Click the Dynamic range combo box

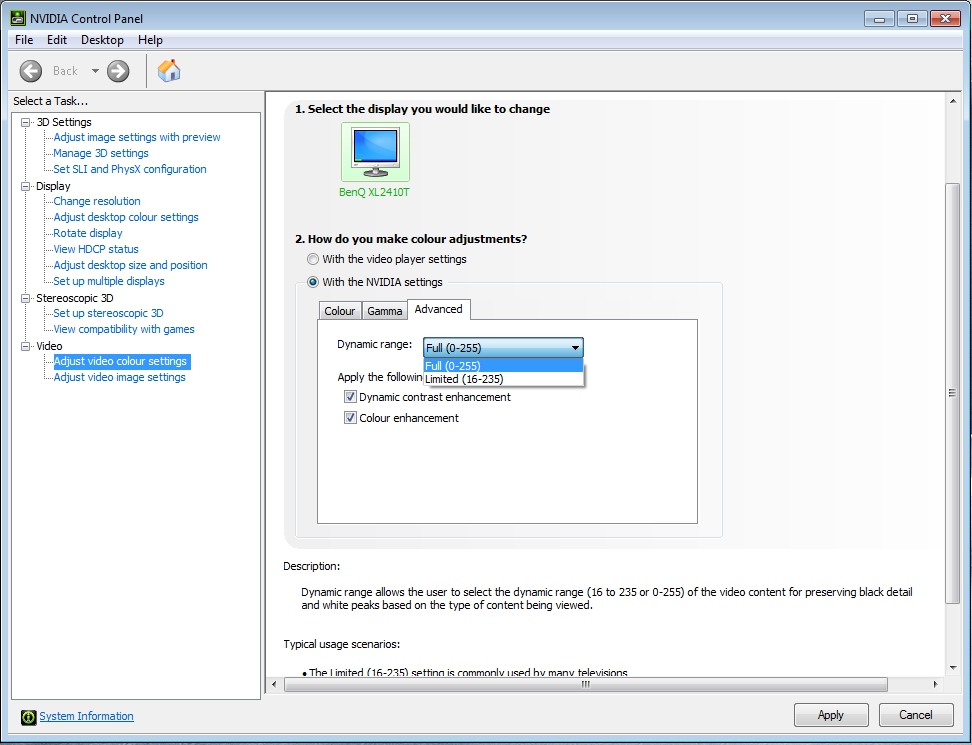503,348
